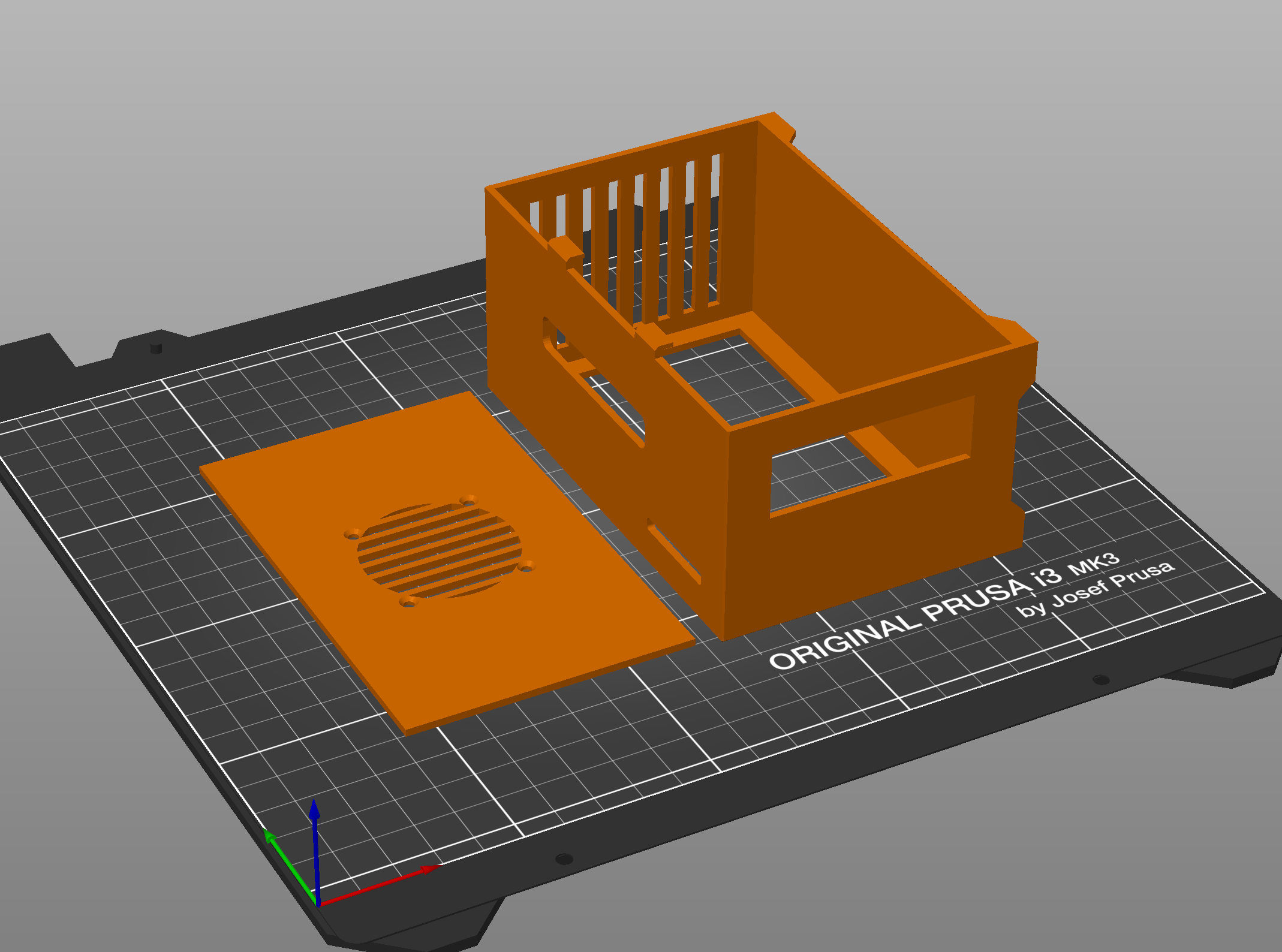Click the mounting tab on the enclosure's top-right rim
The height and width of the screenshot is (952, 1282).
(780, 126)
